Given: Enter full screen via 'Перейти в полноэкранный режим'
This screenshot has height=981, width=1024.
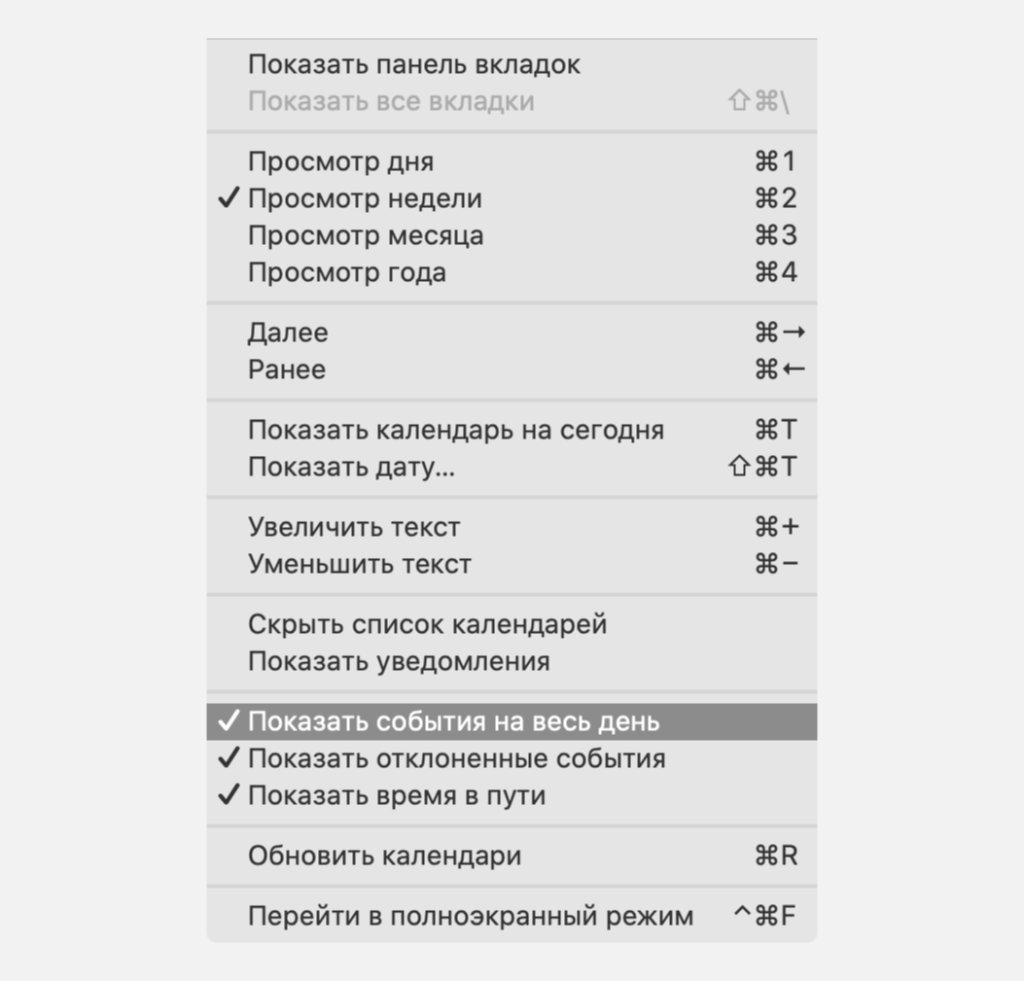Looking at the screenshot, I should (470, 916).
